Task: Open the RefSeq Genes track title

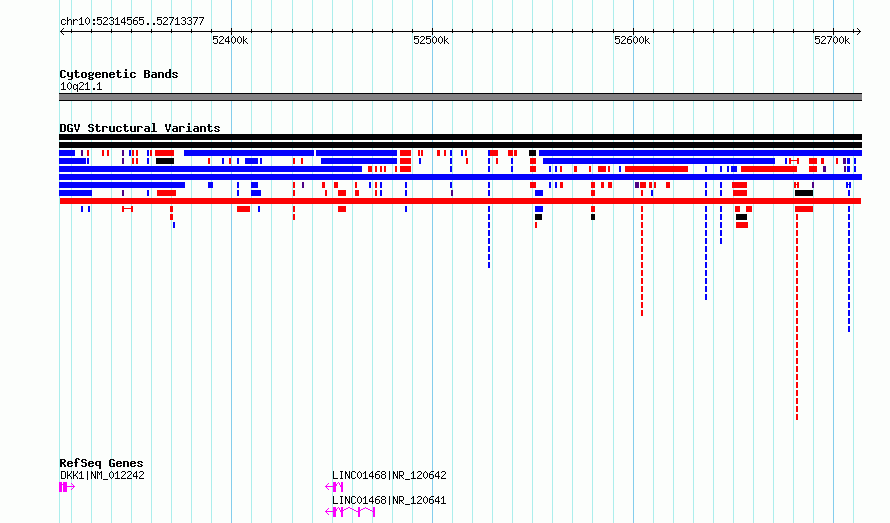Action: (x=101, y=463)
